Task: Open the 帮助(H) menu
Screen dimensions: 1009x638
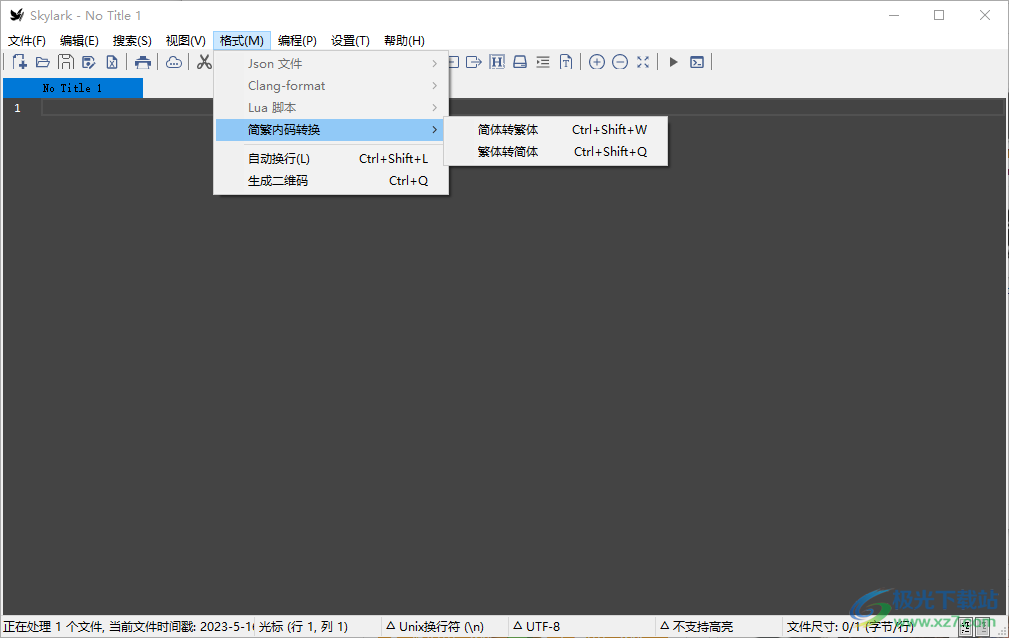Action: point(404,41)
